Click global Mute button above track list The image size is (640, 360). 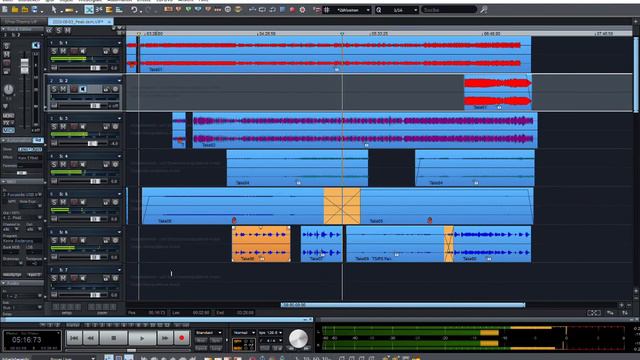click(x=68, y=30)
